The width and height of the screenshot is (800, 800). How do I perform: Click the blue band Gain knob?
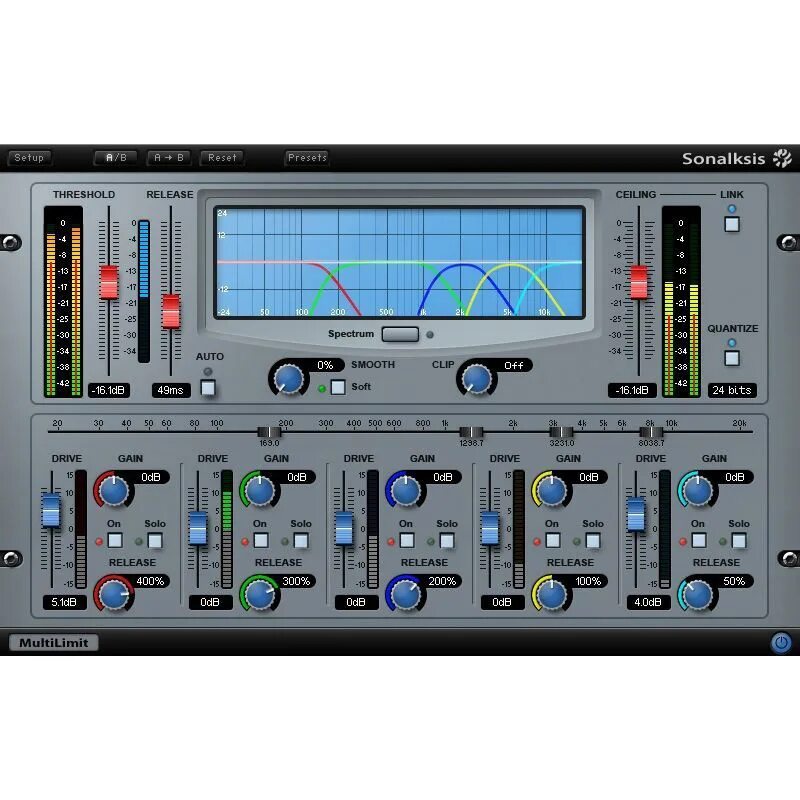pyautogui.click(x=406, y=491)
